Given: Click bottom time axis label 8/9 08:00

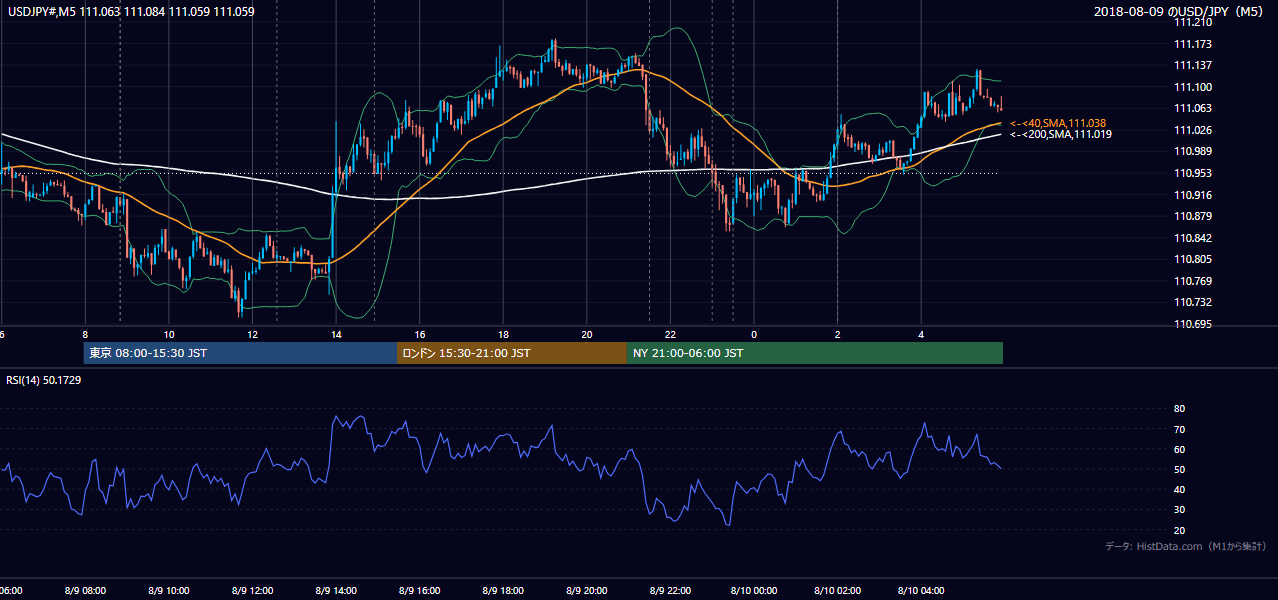Looking at the screenshot, I should click(x=85, y=591).
